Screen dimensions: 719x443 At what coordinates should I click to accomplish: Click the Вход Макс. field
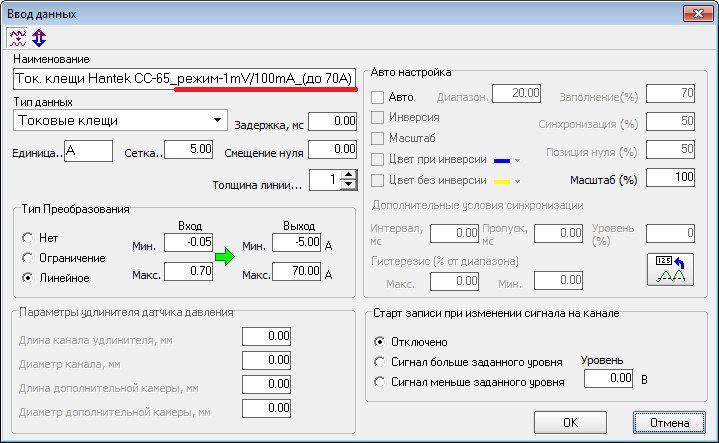(x=188, y=271)
